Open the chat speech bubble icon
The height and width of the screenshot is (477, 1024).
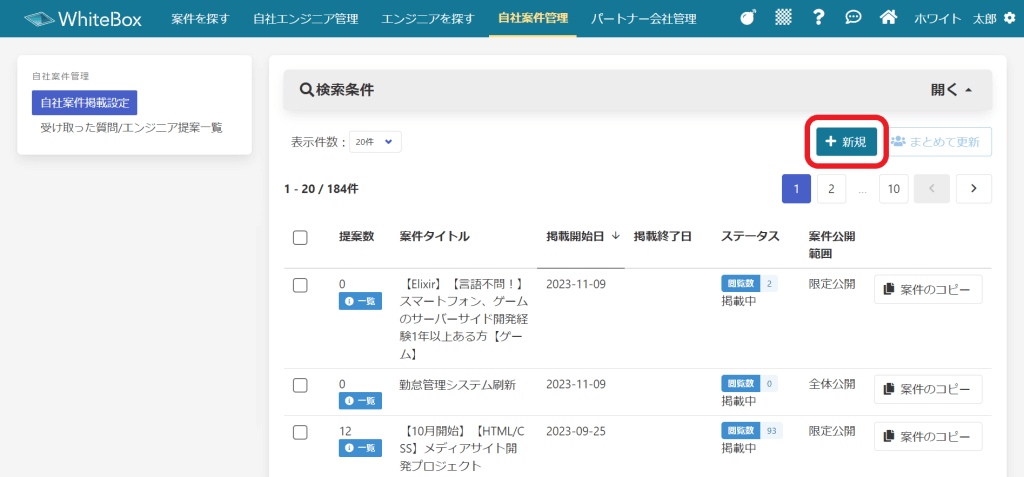[x=853, y=18]
